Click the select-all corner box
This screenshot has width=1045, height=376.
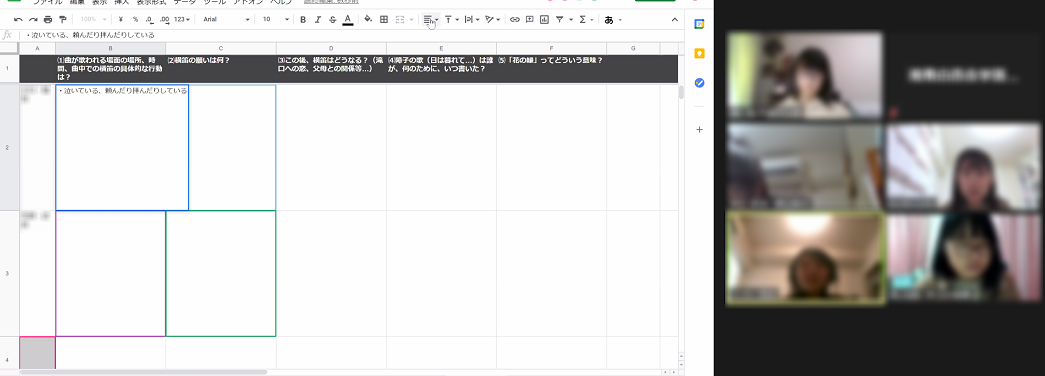9,49
